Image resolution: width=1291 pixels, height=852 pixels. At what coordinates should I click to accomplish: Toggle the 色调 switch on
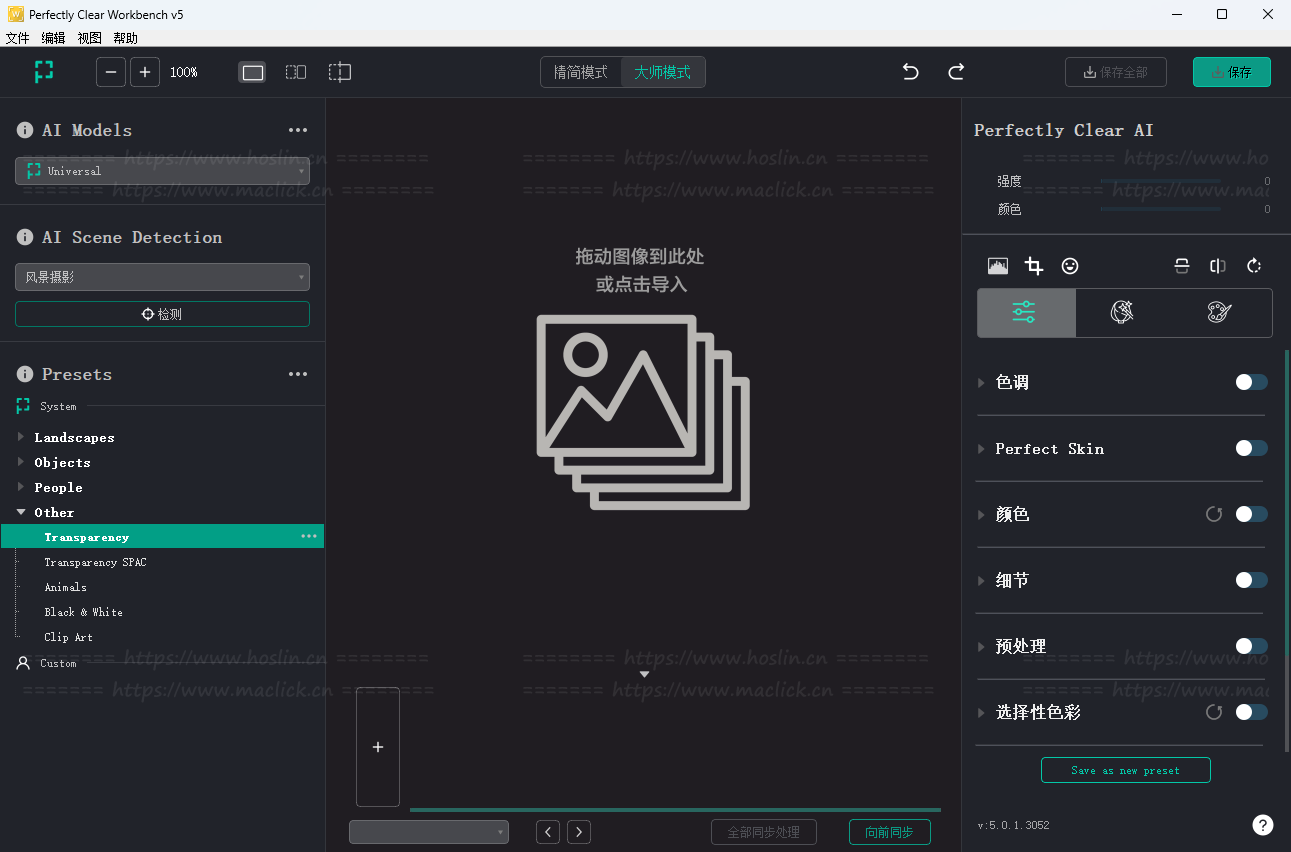pyautogui.click(x=1251, y=382)
